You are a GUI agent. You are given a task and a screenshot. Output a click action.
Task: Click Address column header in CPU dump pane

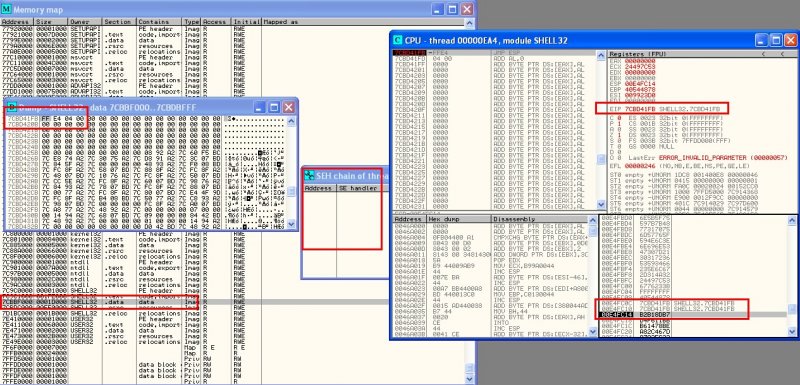click(x=410, y=219)
